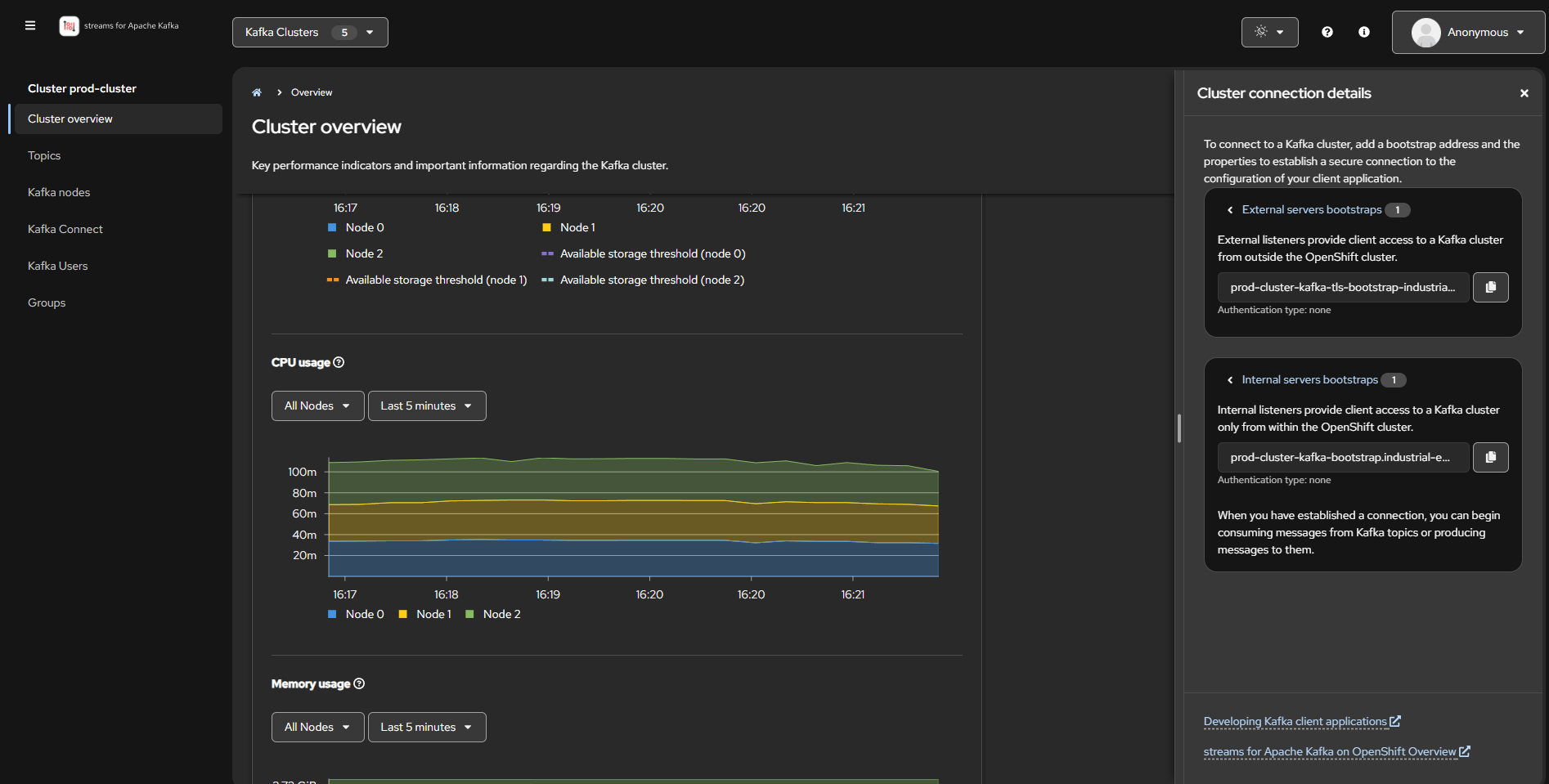1549x784 pixels.
Task: Click the external bootstrap address field
Action: (1344, 287)
